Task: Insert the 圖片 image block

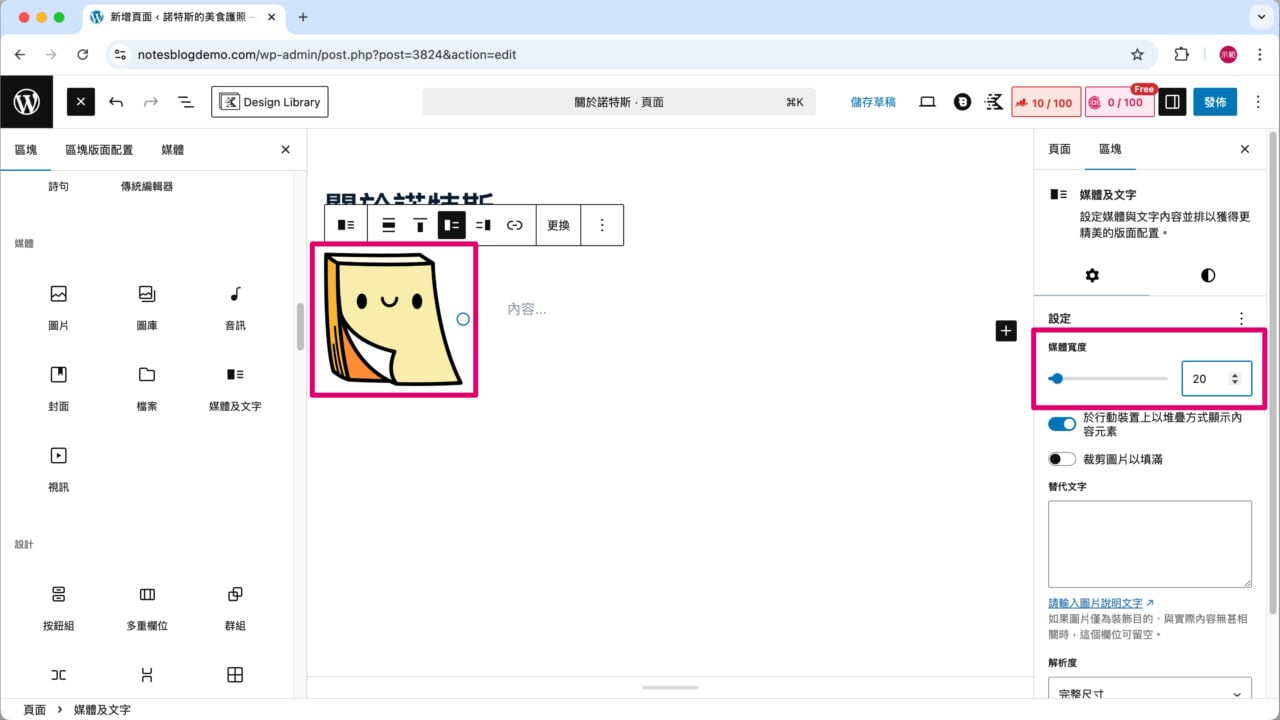Action: [x=59, y=306]
